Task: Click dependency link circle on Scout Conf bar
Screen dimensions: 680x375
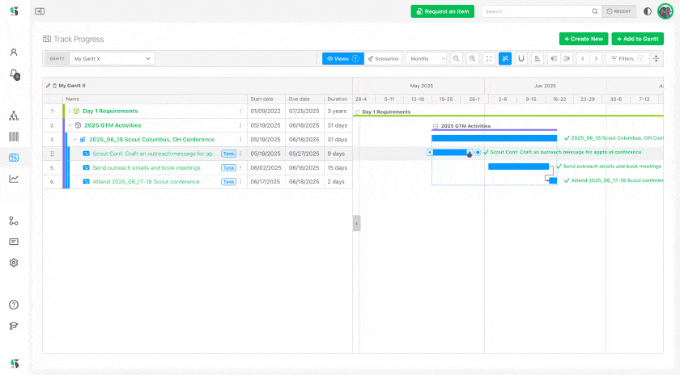Action: pyautogui.click(x=477, y=152)
